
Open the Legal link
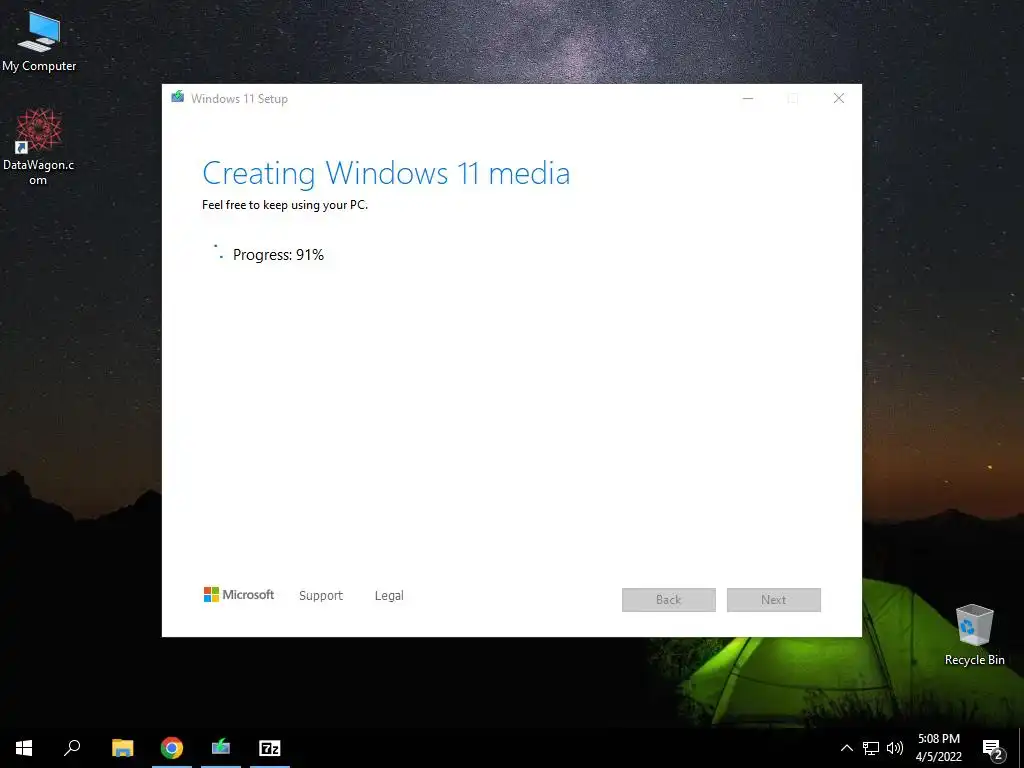[389, 596]
